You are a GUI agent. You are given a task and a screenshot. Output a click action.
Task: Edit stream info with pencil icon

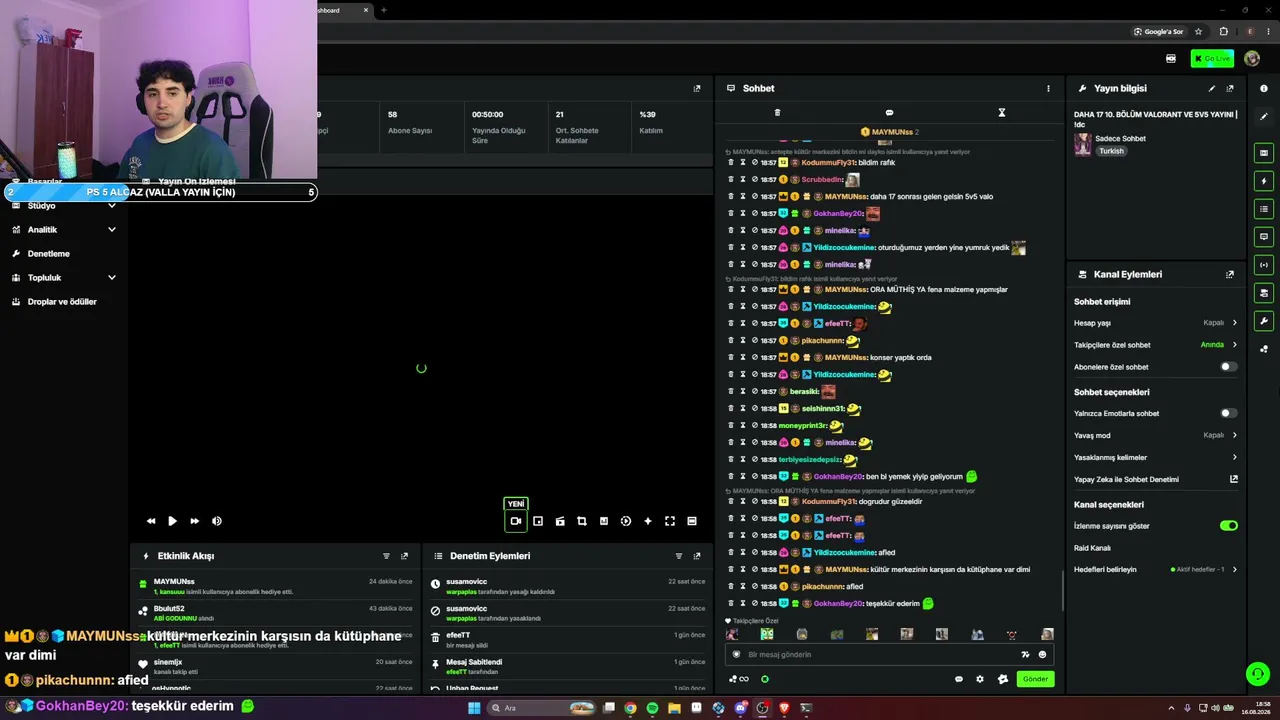pyautogui.click(x=1212, y=88)
